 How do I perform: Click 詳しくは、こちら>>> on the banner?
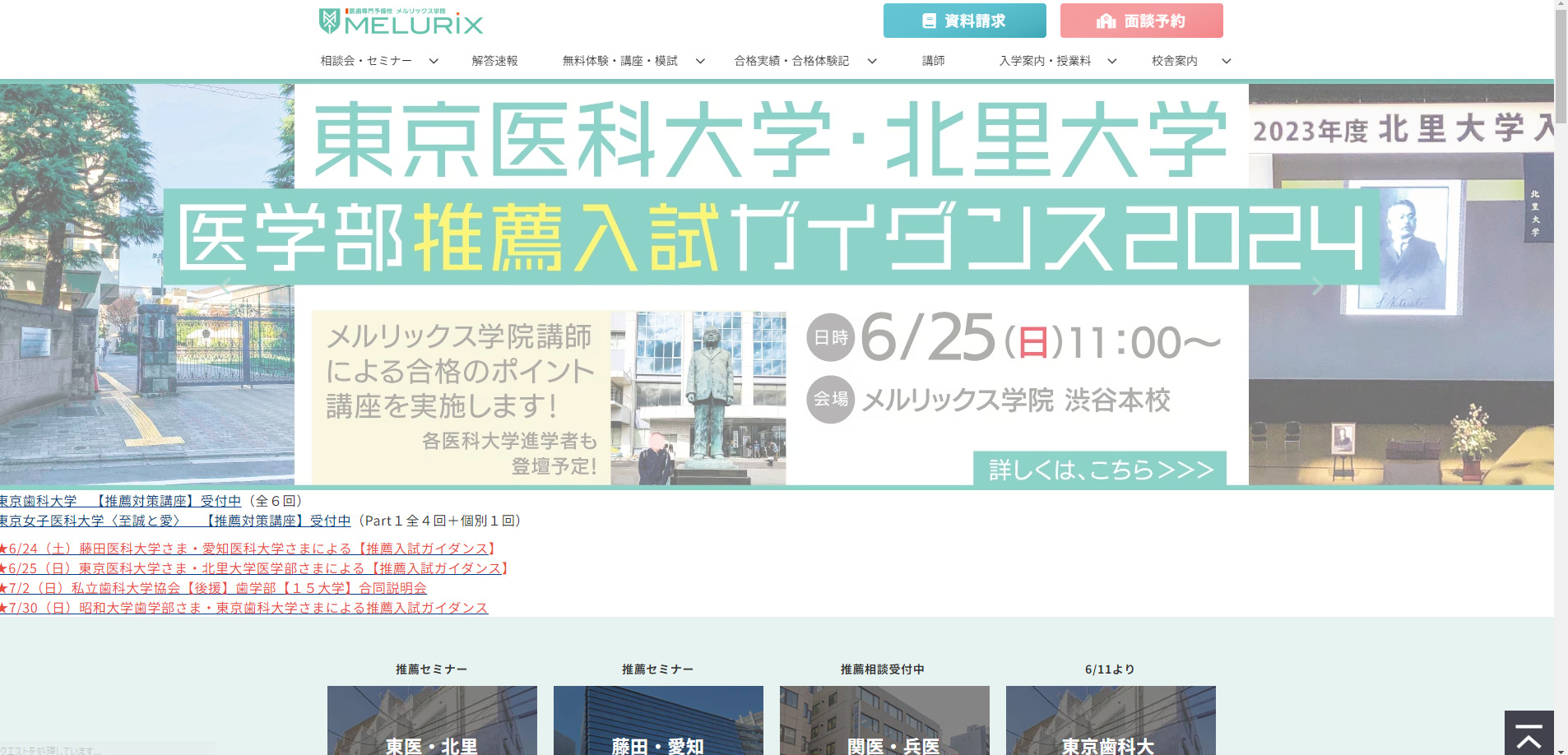tap(1100, 469)
